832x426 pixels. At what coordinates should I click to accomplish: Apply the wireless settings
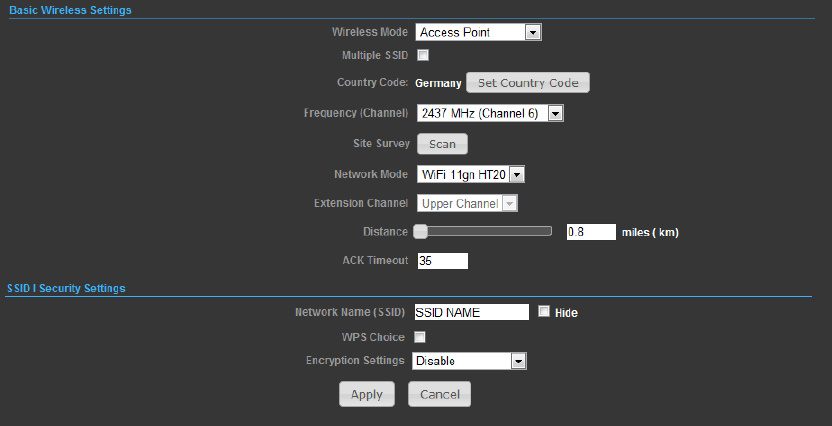[367, 394]
